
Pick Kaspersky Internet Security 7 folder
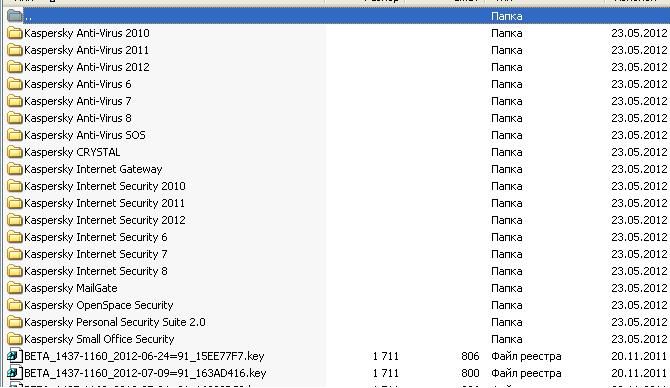pyautogui.click(x=96, y=254)
